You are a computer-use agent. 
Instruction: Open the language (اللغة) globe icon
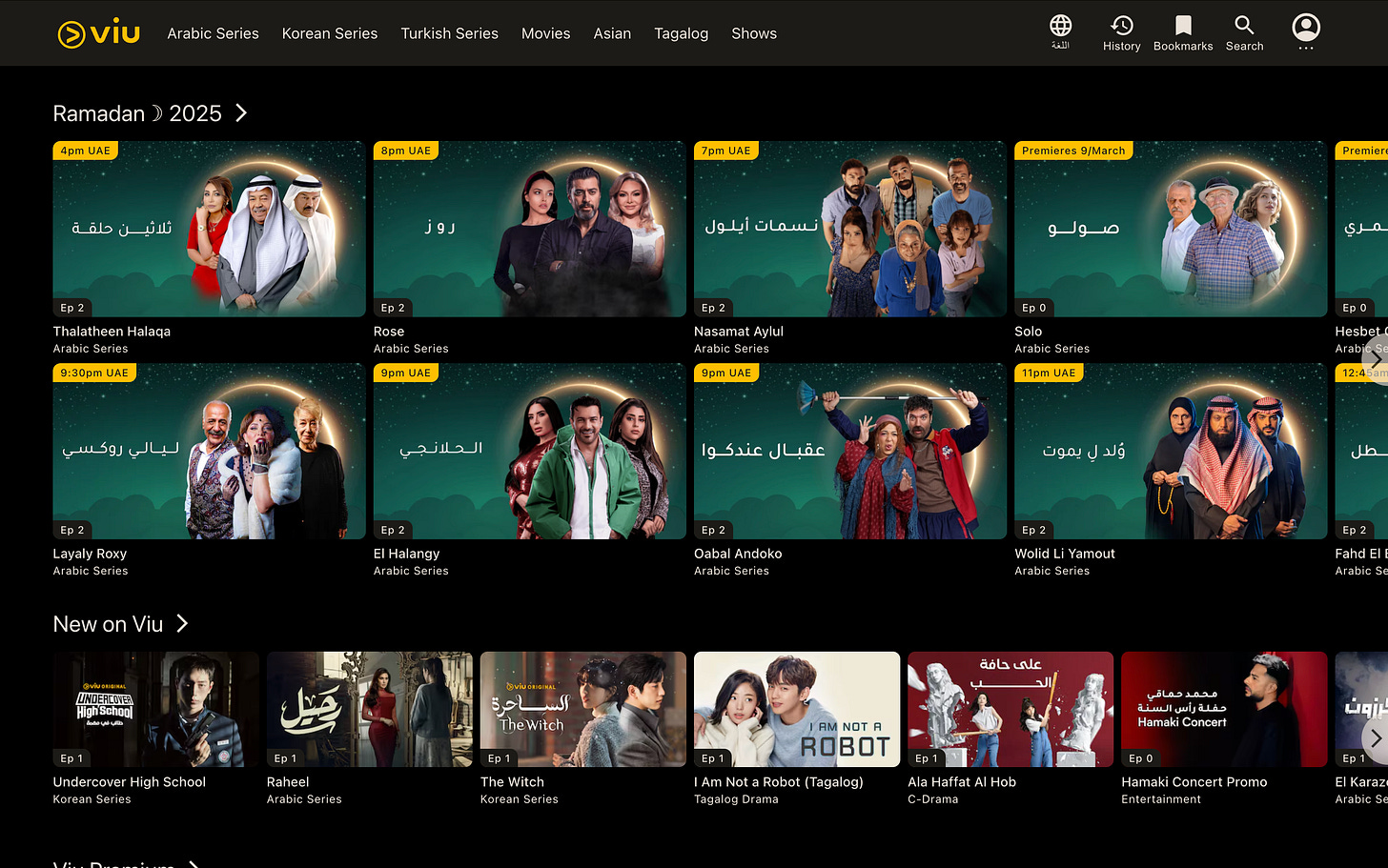pyautogui.click(x=1059, y=30)
